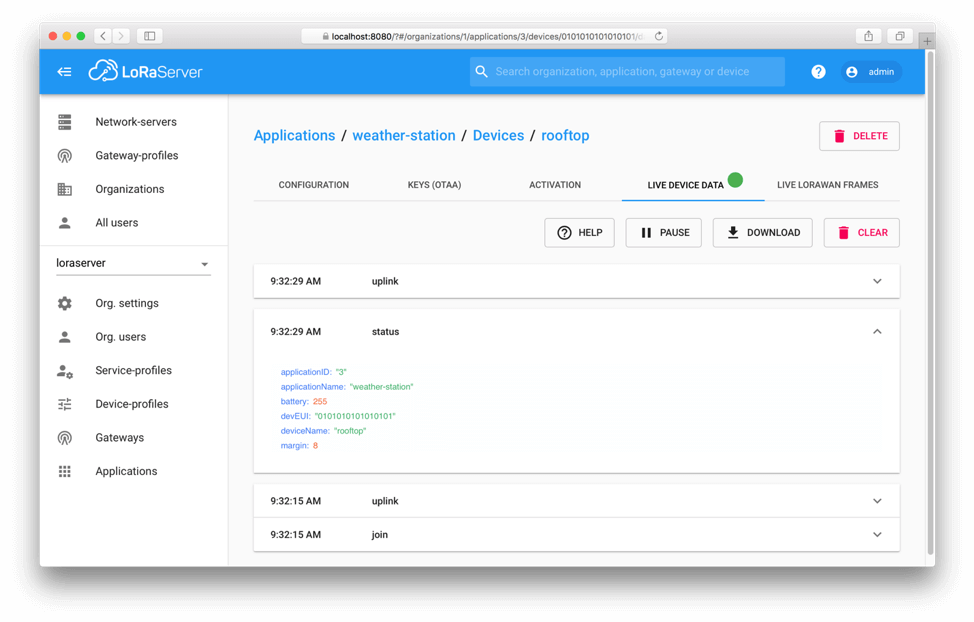This screenshot has width=974, height=622.
Task: Click the Gateways antenna icon
Action: [x=65, y=437]
